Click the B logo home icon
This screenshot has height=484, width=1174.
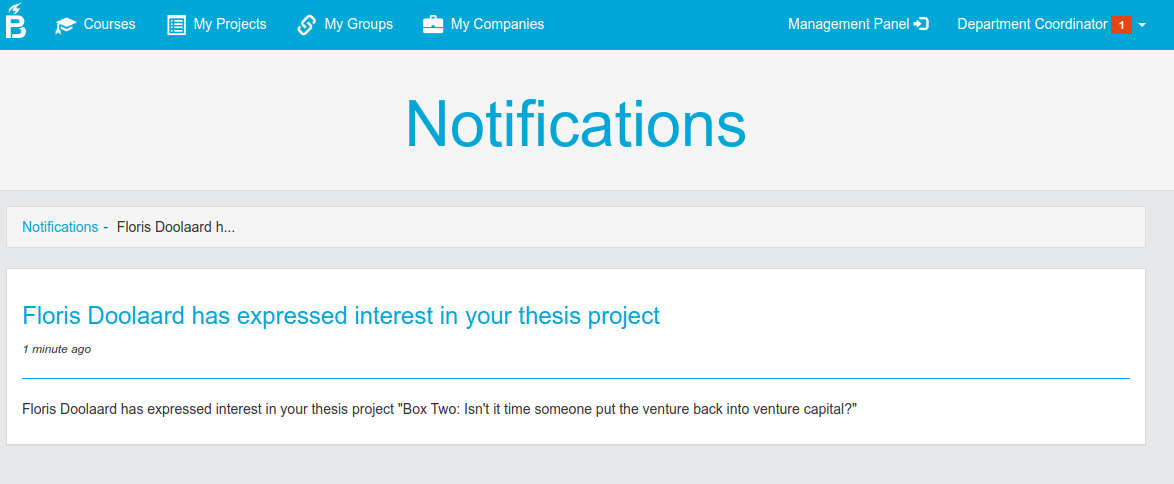[x=16, y=21]
